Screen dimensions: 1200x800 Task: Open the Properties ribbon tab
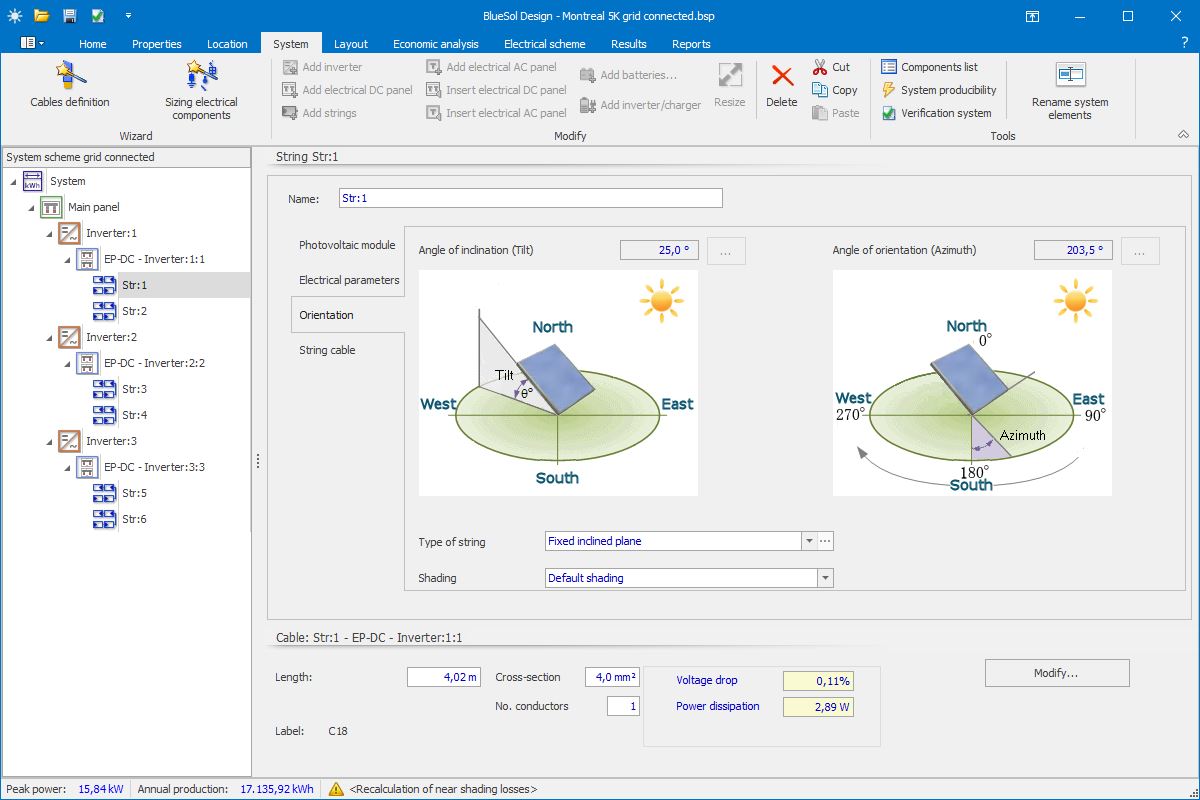157,43
